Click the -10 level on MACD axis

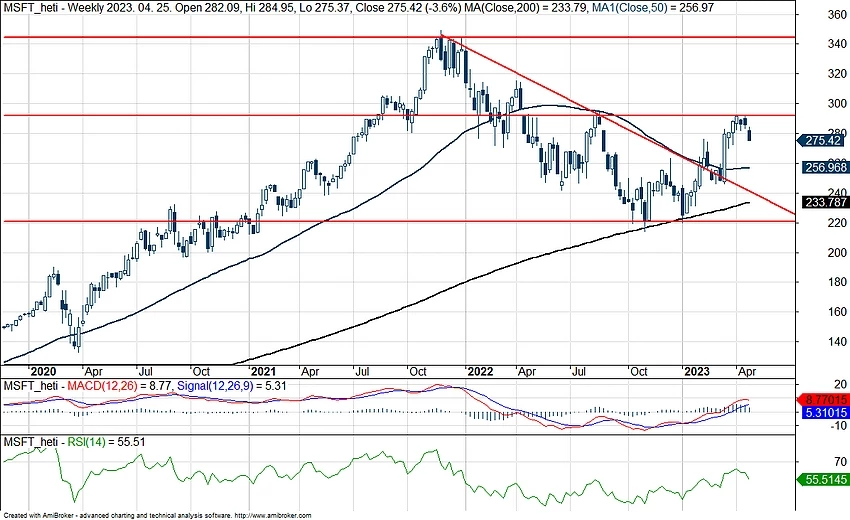coord(839,425)
